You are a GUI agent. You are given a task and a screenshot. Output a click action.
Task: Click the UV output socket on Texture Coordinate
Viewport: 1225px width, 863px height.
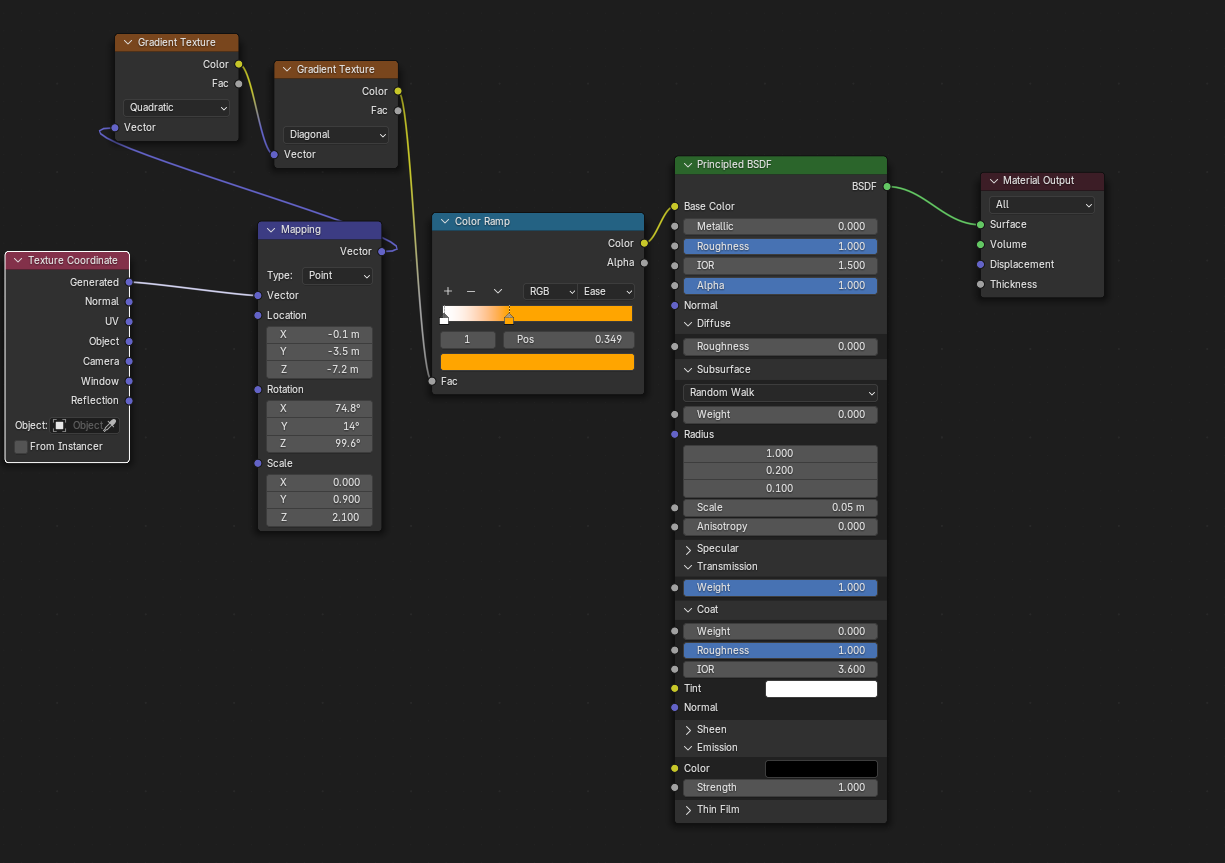tap(129, 321)
